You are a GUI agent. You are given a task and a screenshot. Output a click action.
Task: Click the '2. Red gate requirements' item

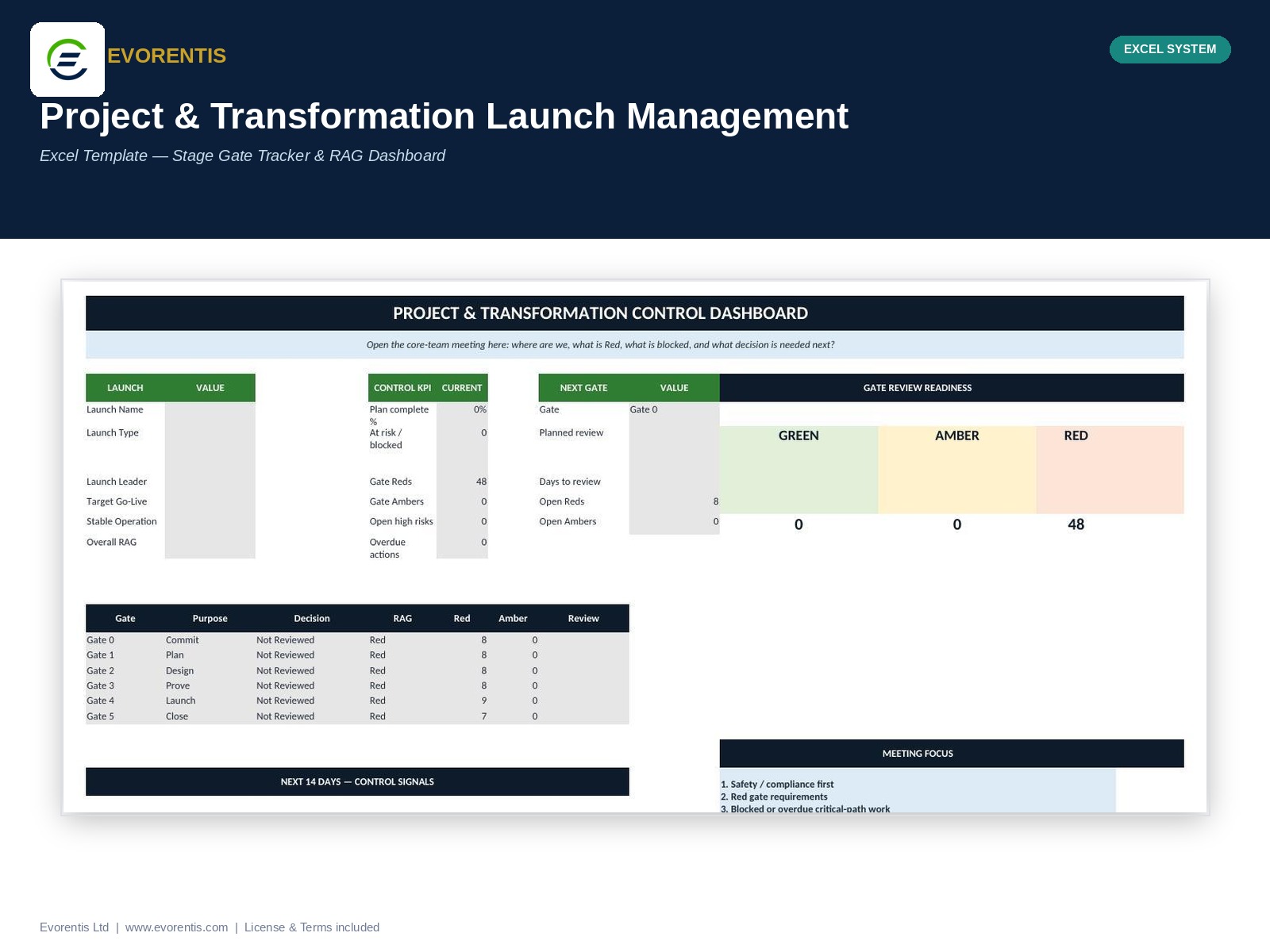point(774,797)
